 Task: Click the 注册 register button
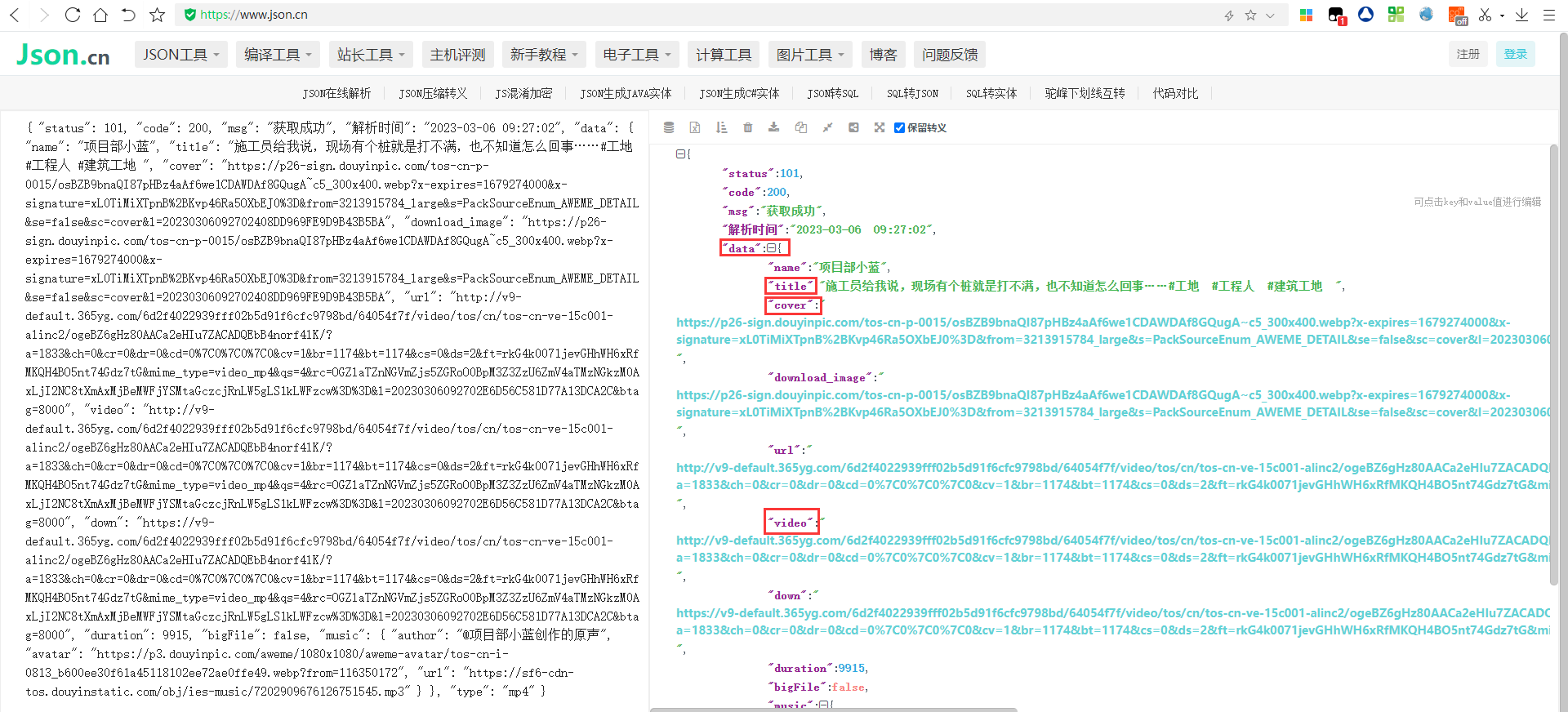click(1468, 54)
